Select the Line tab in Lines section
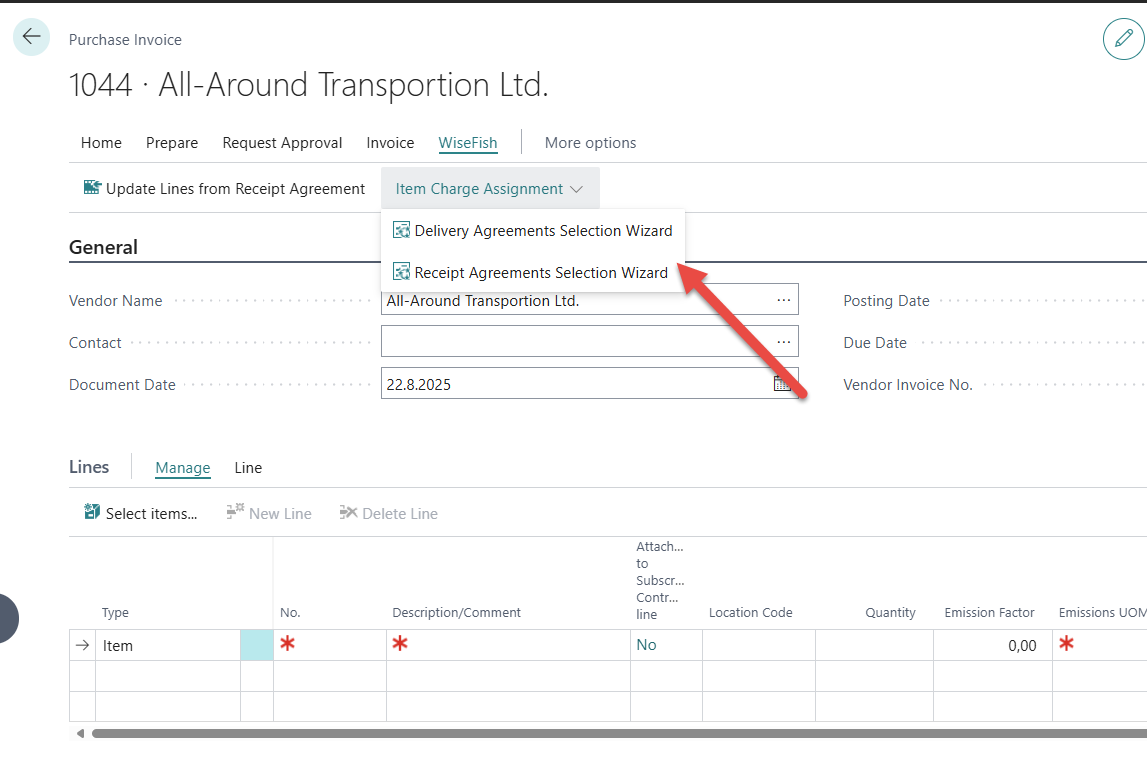 [x=248, y=468]
